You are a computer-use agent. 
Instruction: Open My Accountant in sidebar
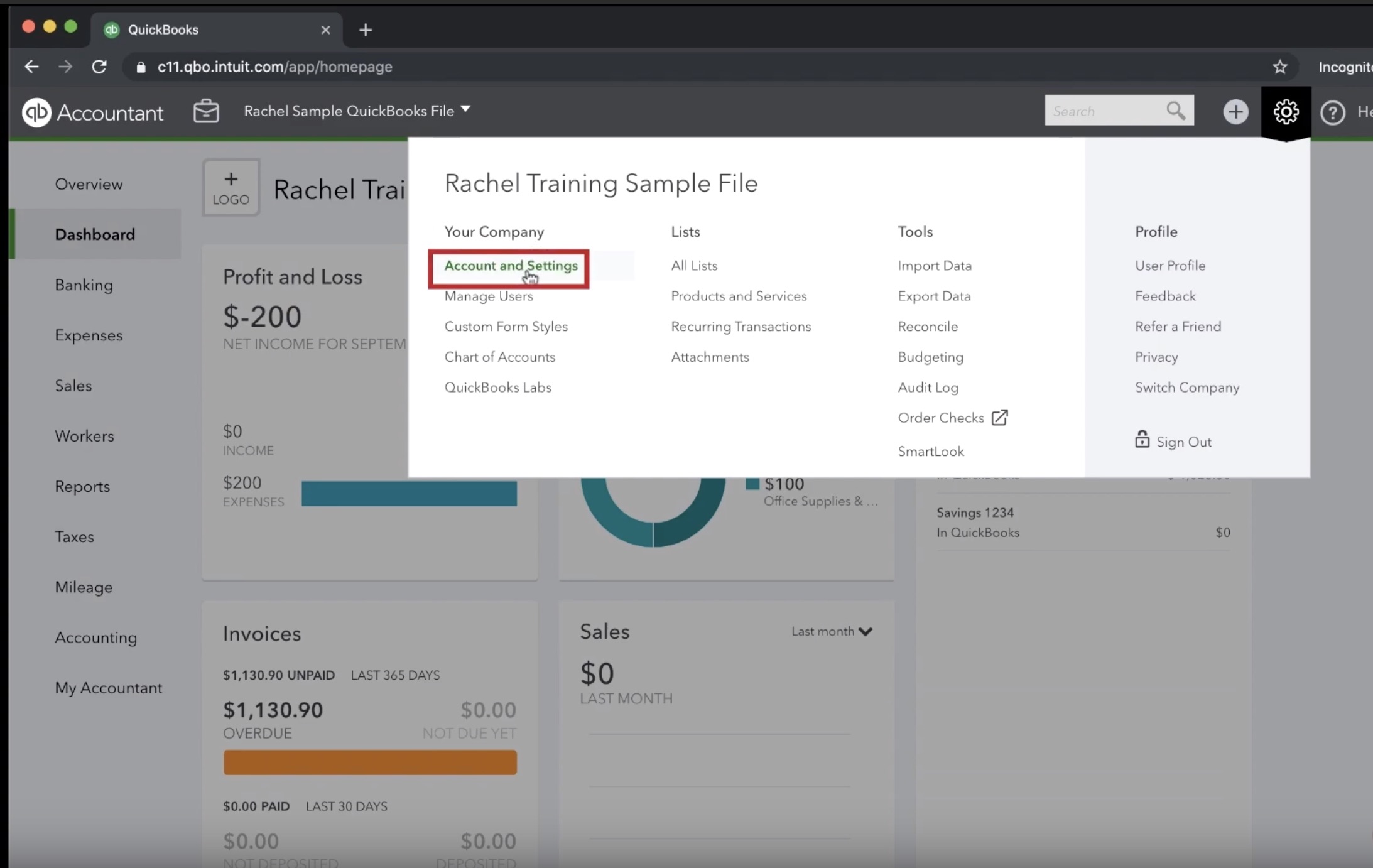pos(108,688)
